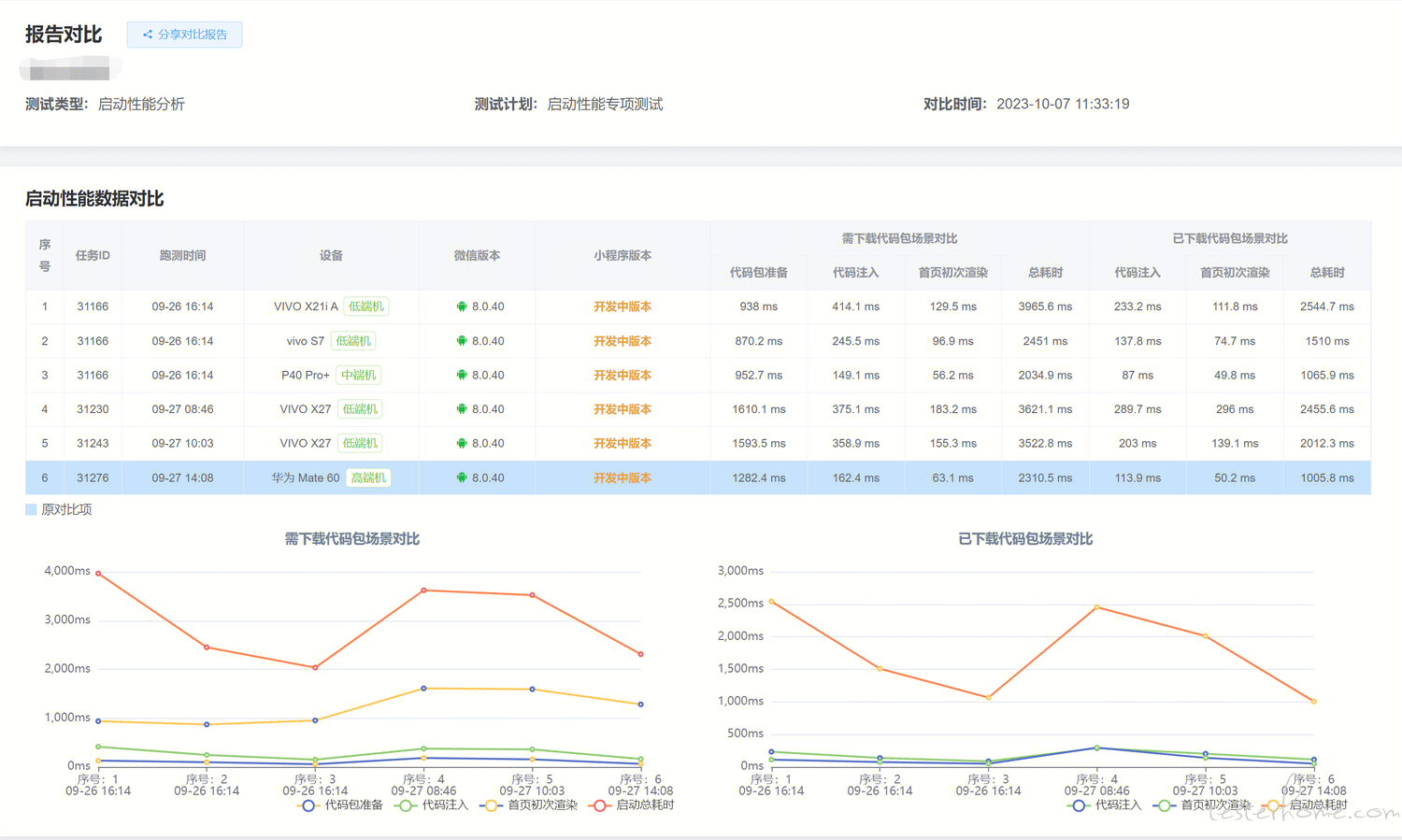Viewport: 1402px width, 840px height.
Task: Toggle 首页初次渲染 legend in 需下载代码包 chart
Action: pyautogui.click(x=529, y=804)
